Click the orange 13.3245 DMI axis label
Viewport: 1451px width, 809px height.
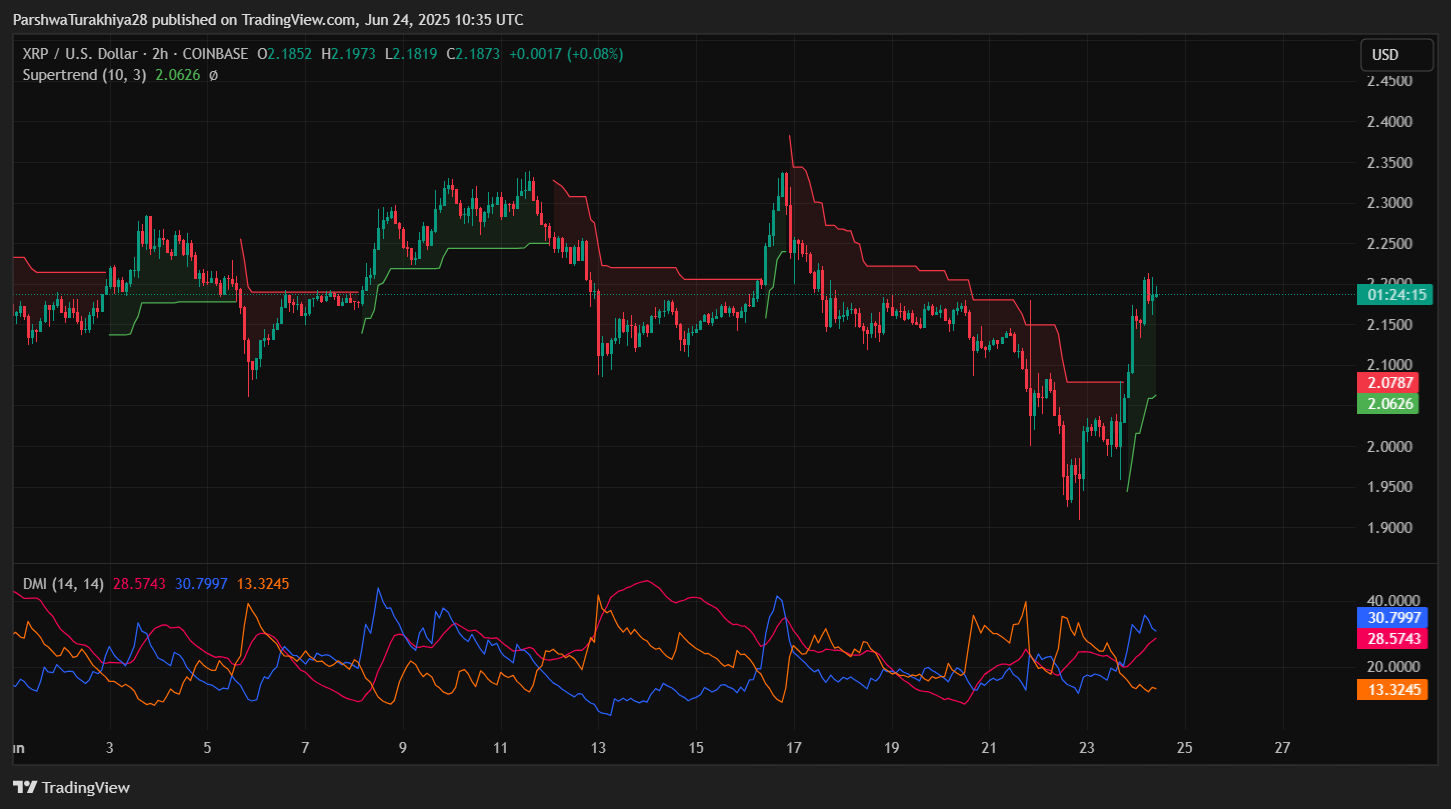click(x=1391, y=689)
